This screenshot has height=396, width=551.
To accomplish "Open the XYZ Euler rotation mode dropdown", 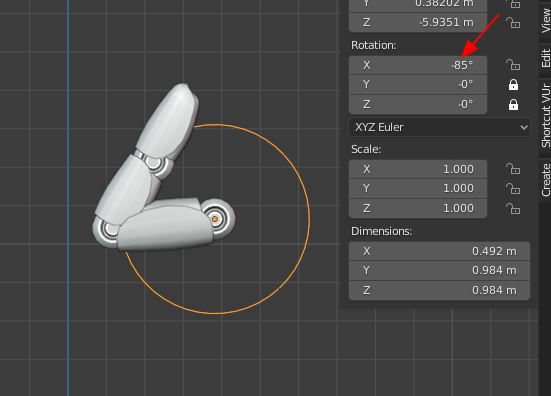I will (439, 127).
